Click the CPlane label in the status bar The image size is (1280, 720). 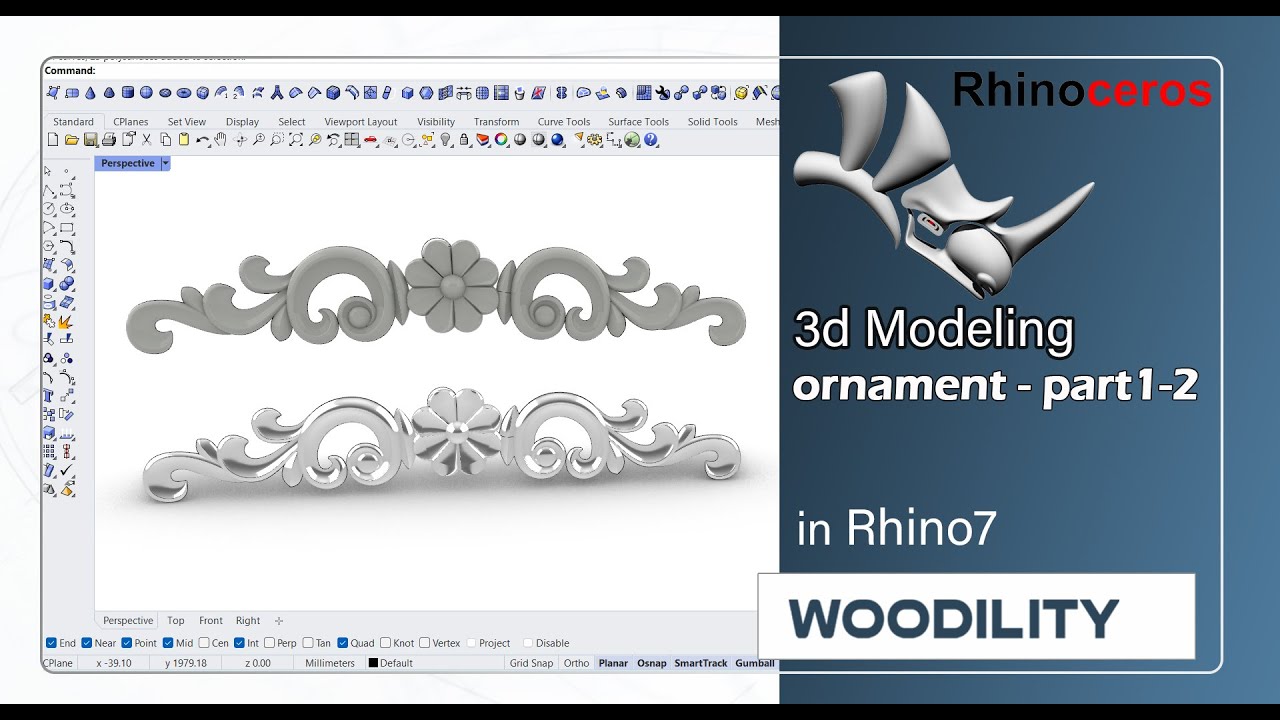click(58, 663)
